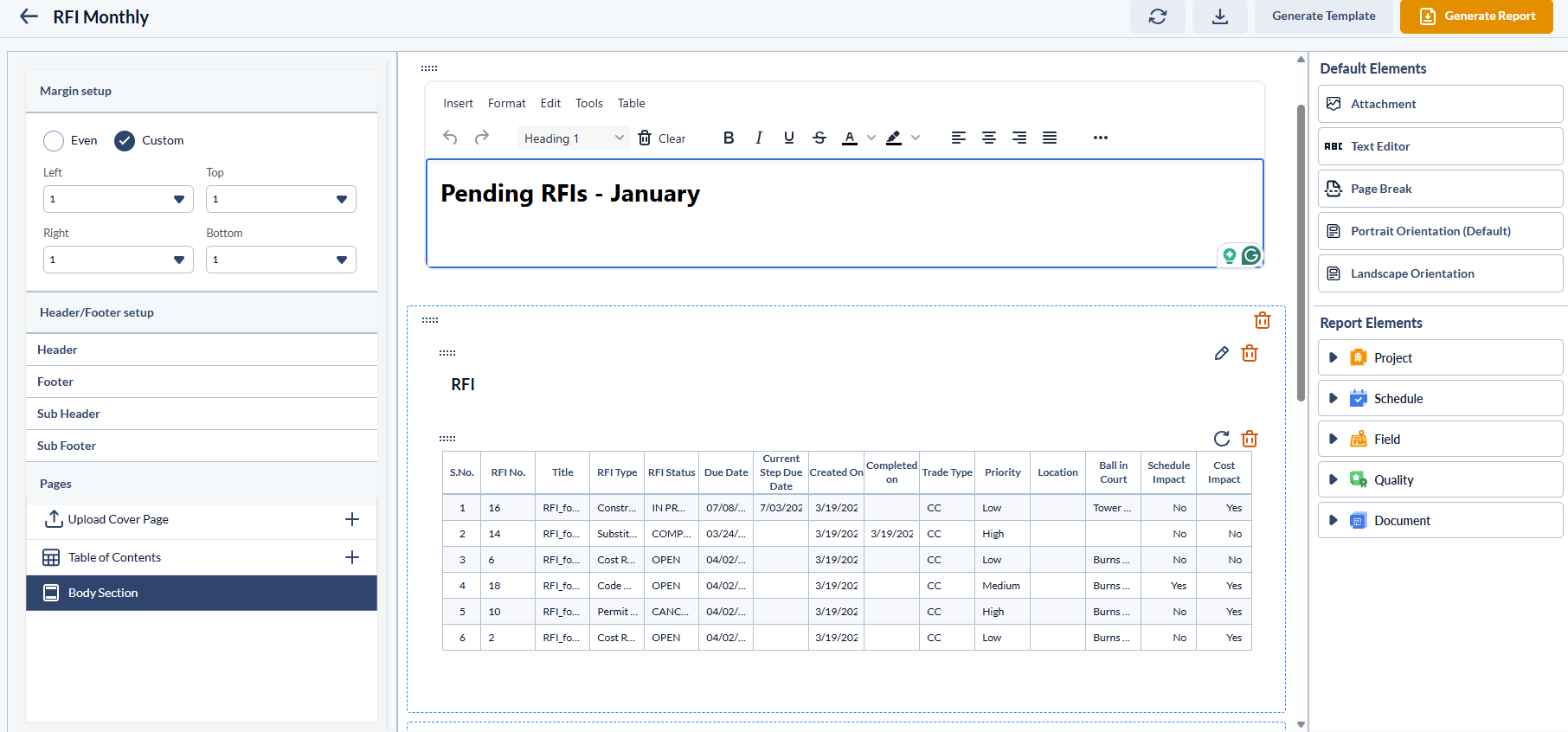Screen dimensions: 1568x732
Task: Click into the Pending RFIs heading text area
Action: coord(845,213)
